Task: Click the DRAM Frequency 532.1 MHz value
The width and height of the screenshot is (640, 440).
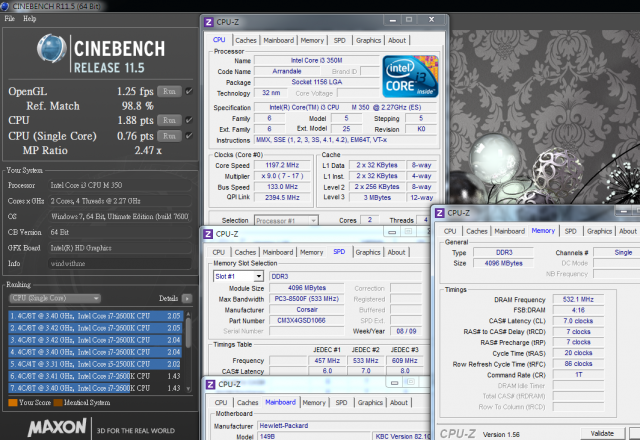Action: click(578, 300)
